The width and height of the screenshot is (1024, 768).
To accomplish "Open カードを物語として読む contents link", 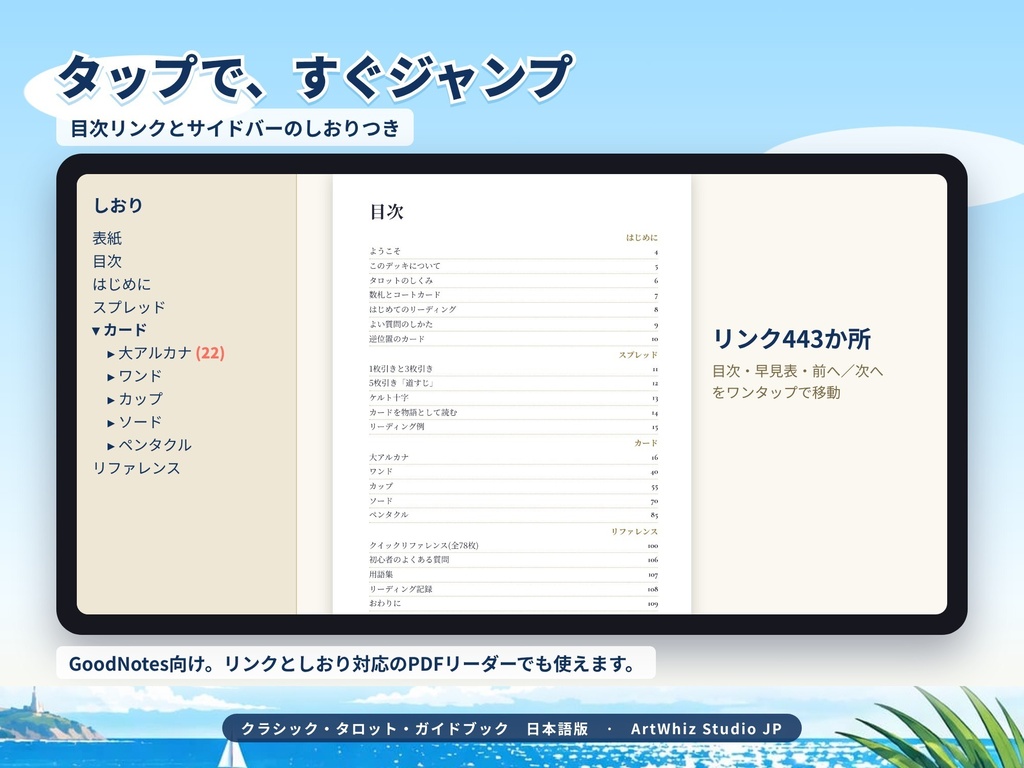I will click(513, 413).
